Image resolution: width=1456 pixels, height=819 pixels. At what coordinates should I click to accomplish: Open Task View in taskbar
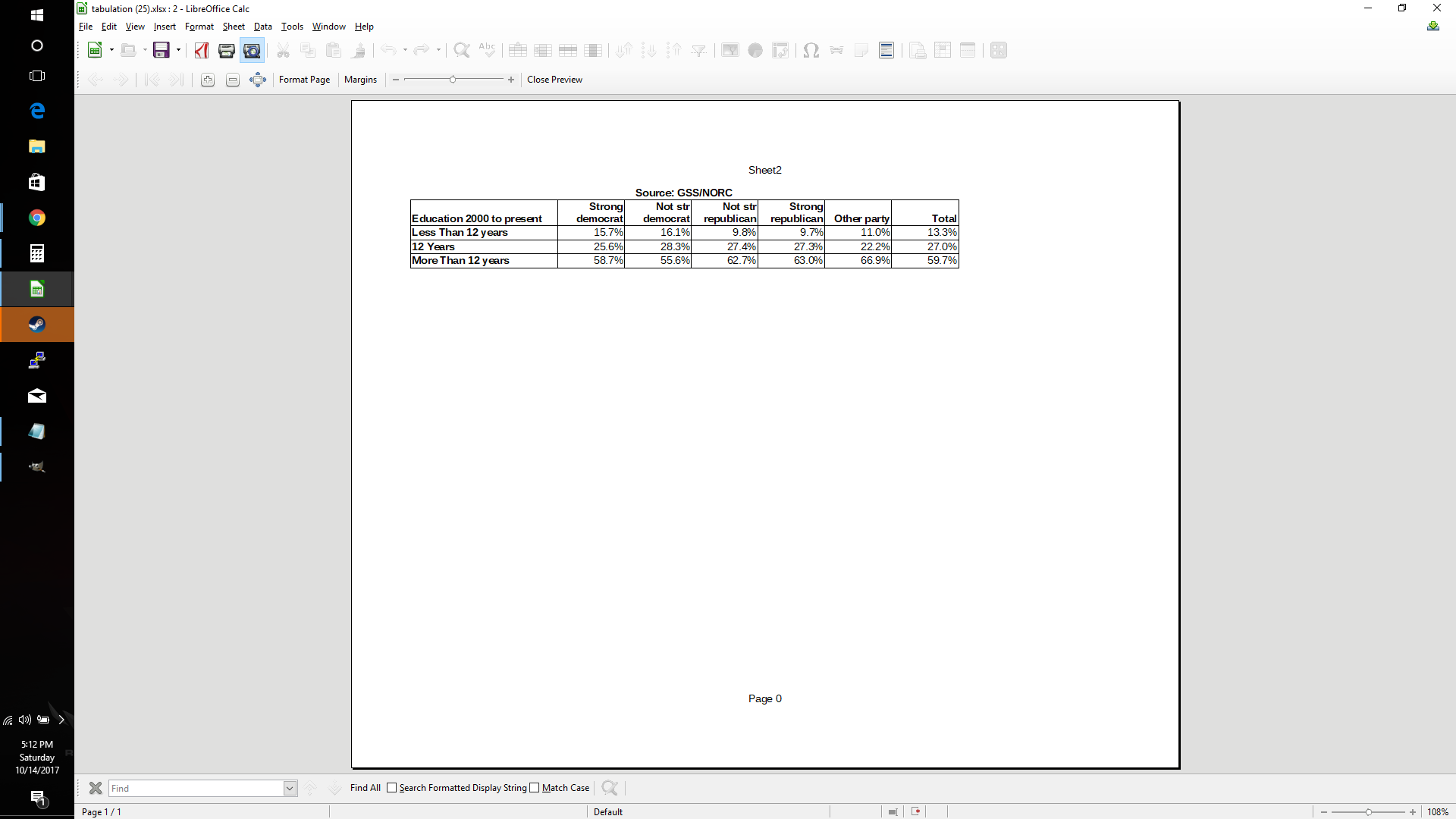(x=36, y=76)
